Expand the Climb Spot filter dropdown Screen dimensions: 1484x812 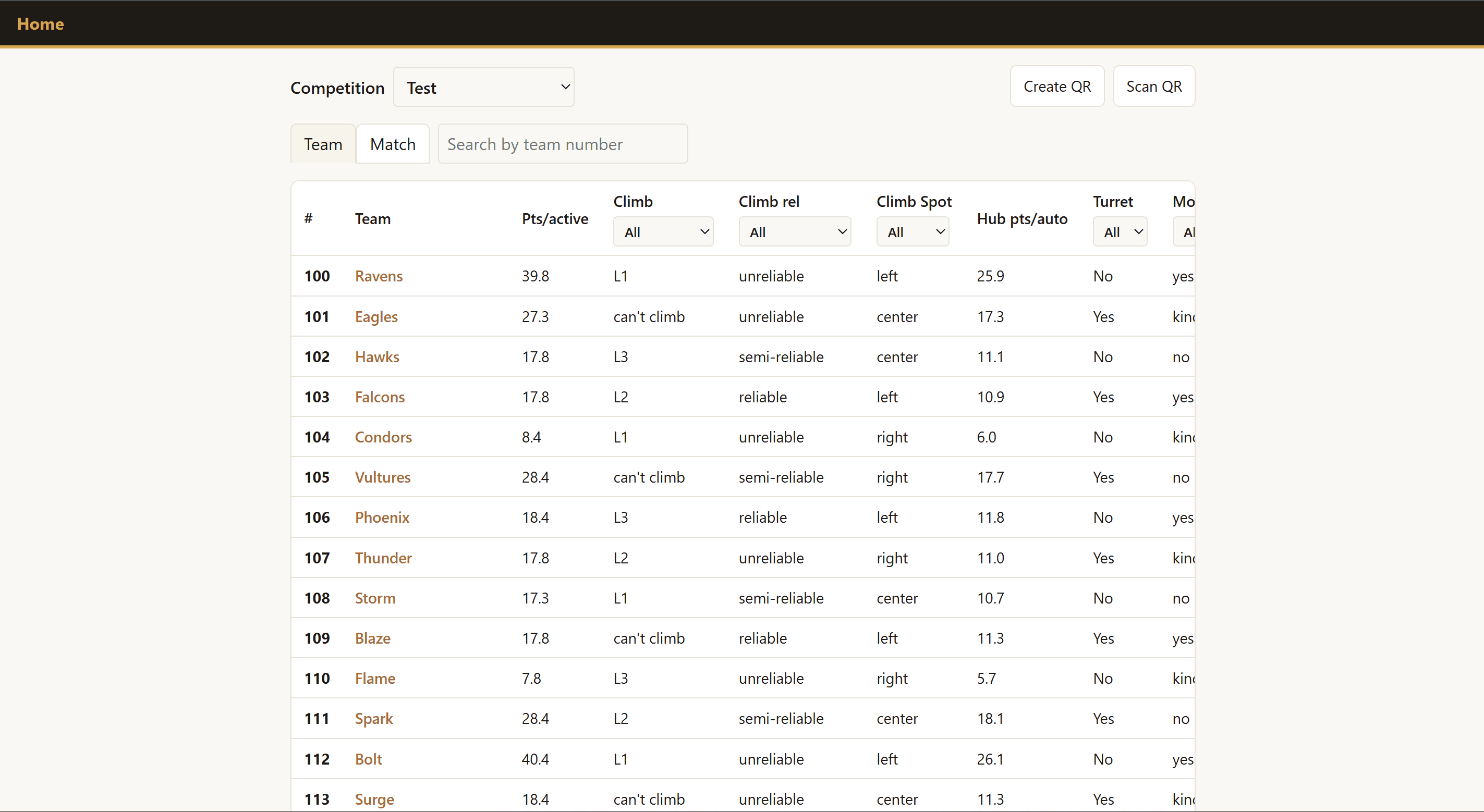(x=913, y=232)
